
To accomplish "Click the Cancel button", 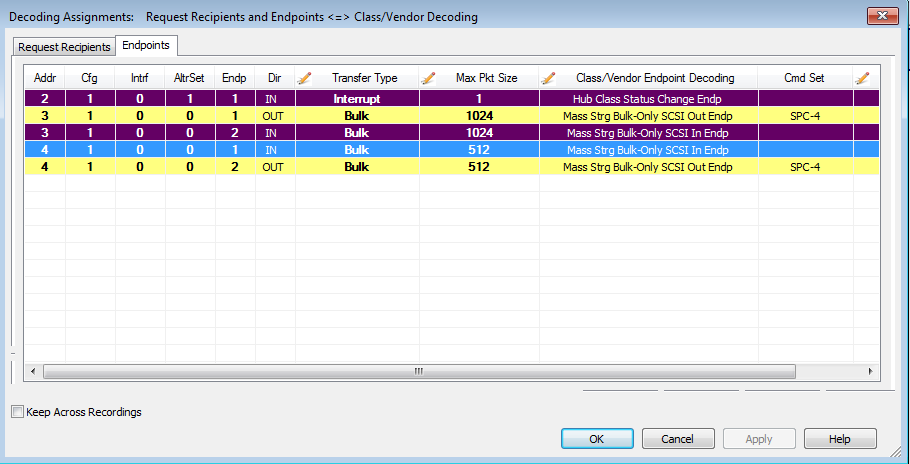I will (678, 439).
